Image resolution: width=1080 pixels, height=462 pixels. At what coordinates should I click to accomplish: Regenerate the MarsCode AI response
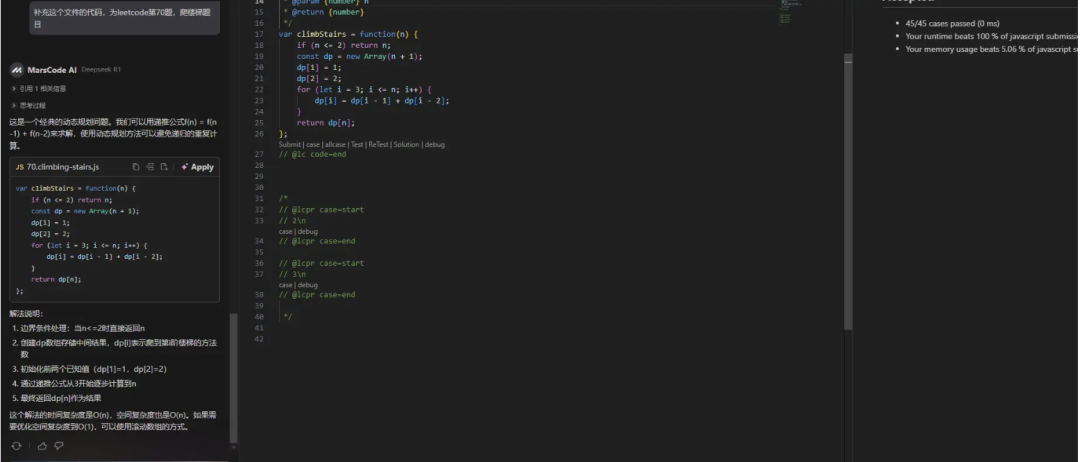pos(16,446)
